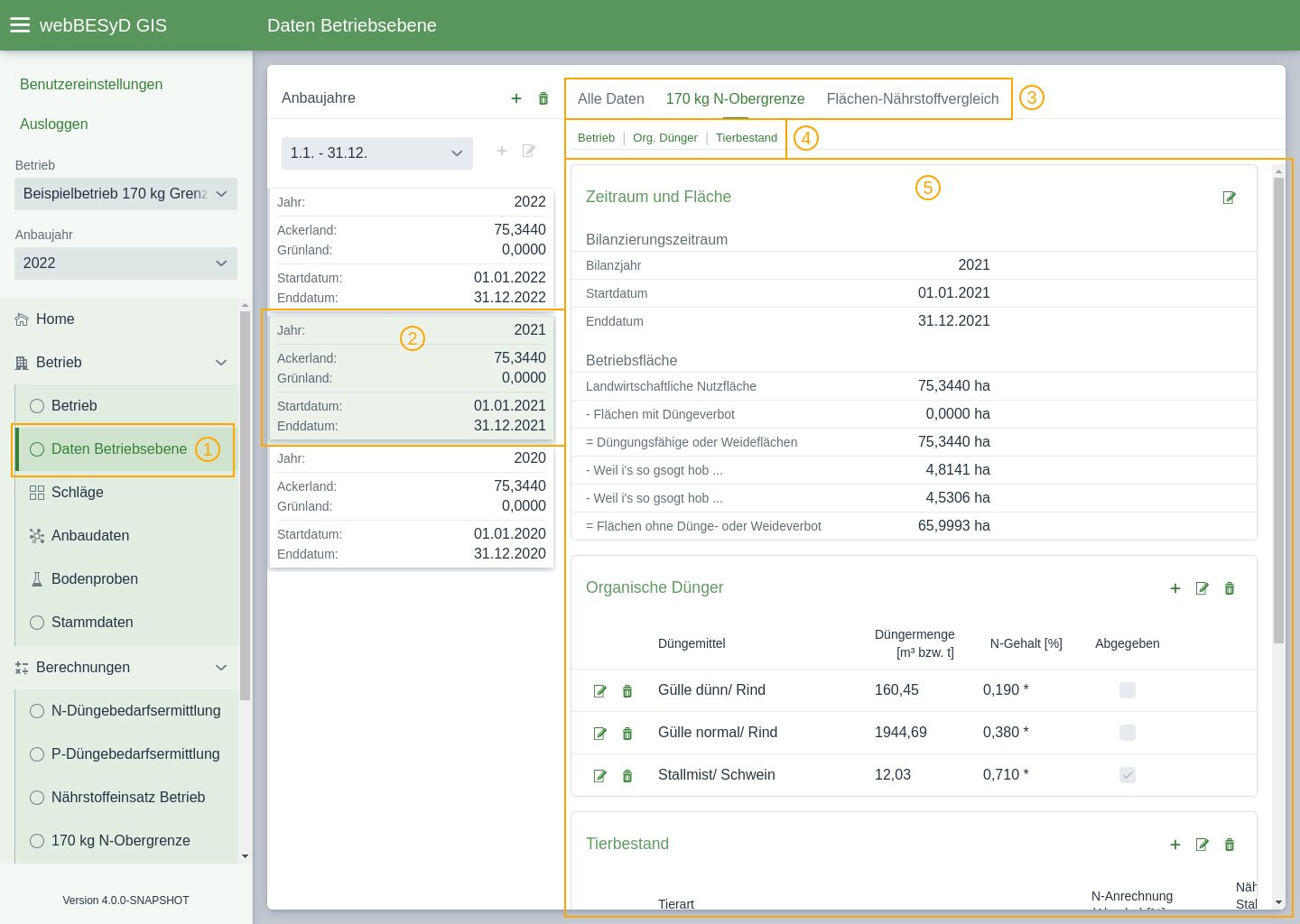Switch to the Alle Daten tab

coord(611,99)
